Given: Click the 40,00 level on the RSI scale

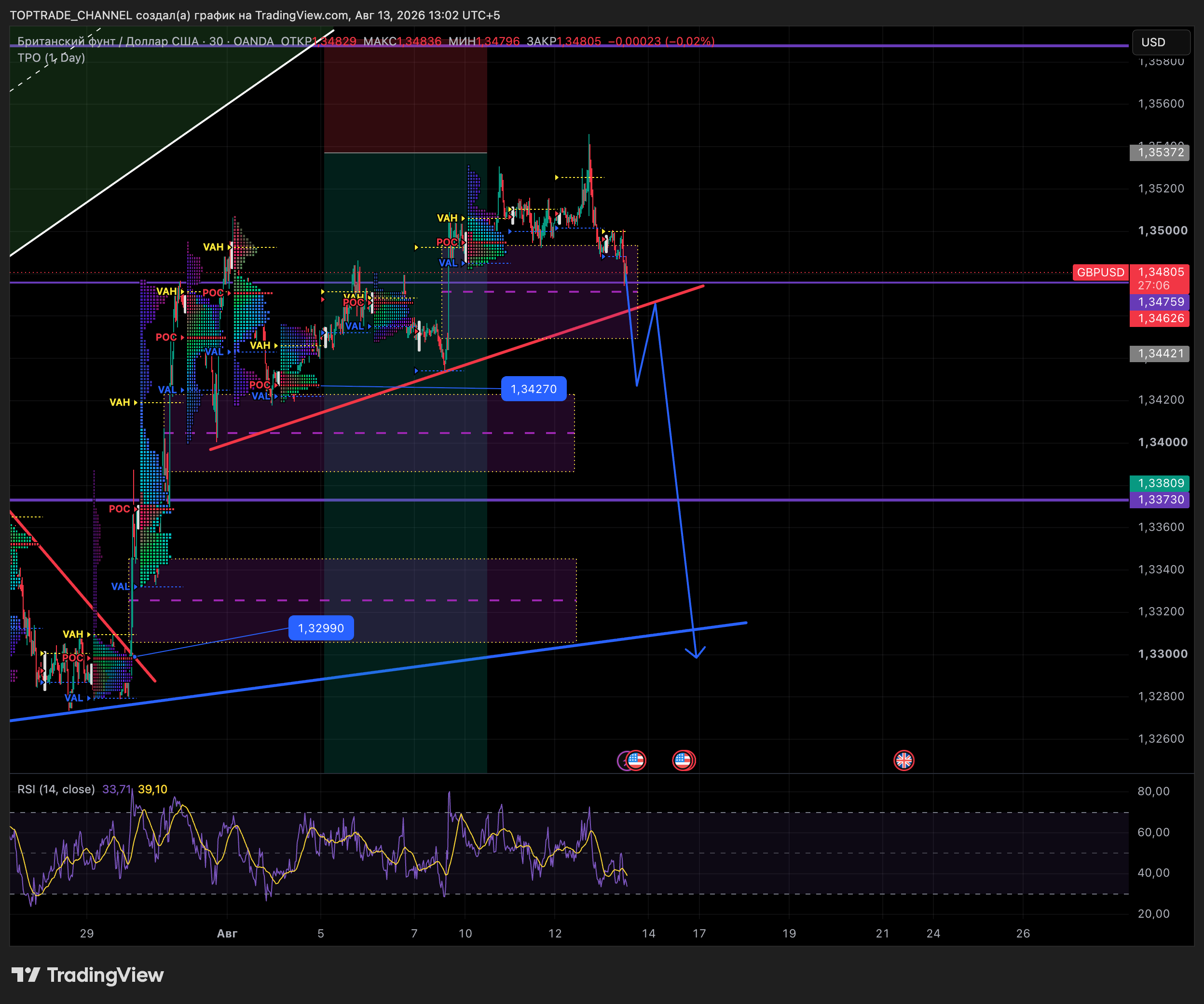Looking at the screenshot, I should (1153, 873).
